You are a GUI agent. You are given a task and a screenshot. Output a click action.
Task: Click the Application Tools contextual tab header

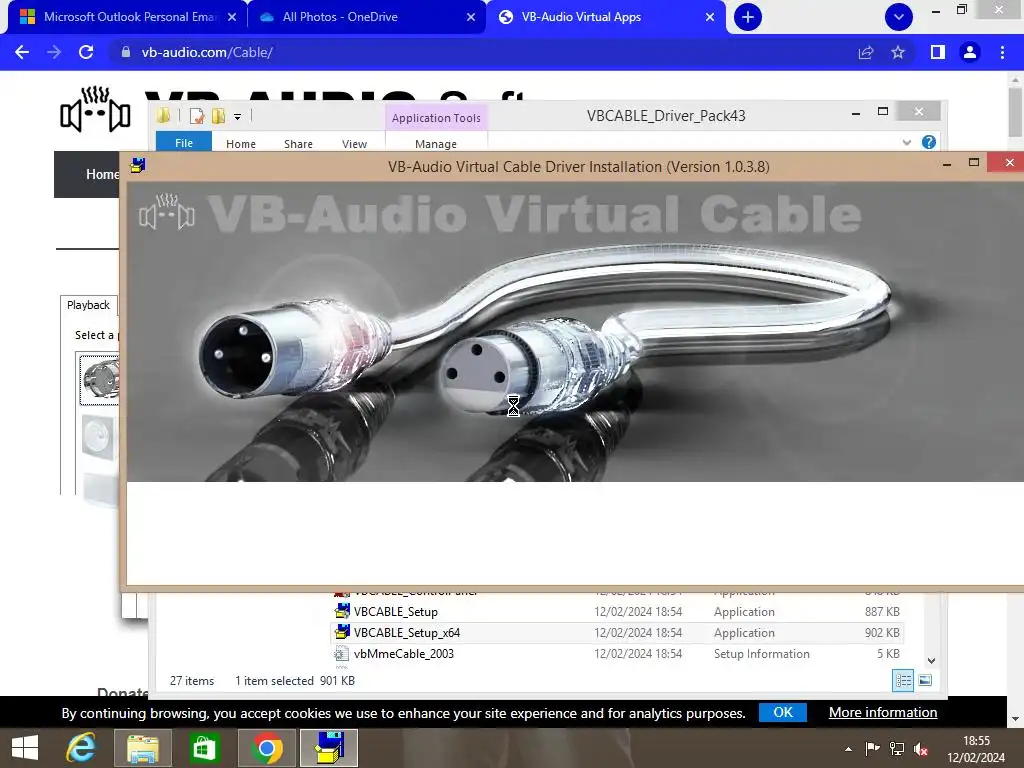tap(436, 118)
